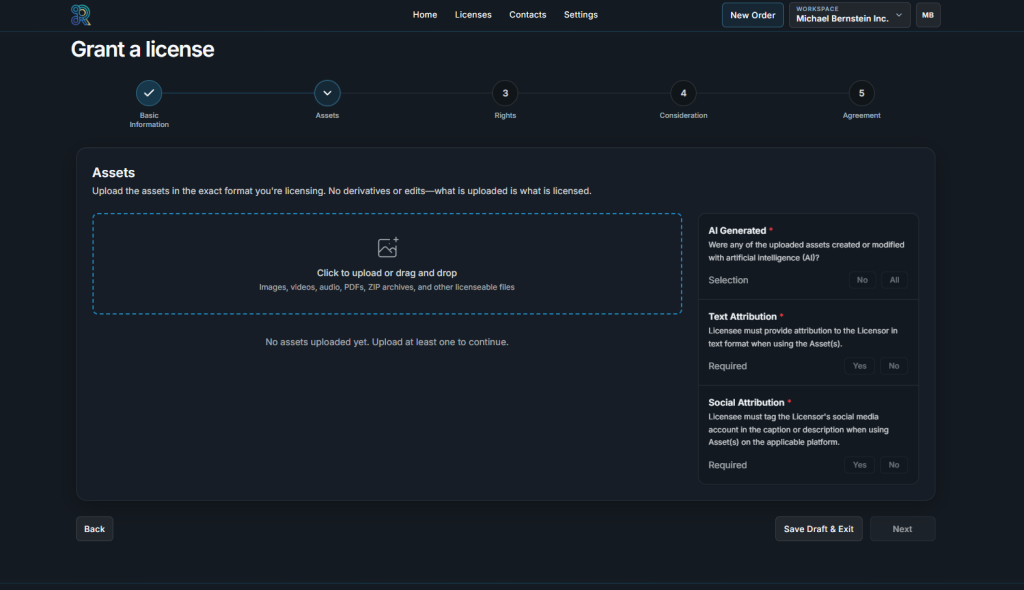
Task: Set Social Attribution to No
Action: click(x=894, y=465)
